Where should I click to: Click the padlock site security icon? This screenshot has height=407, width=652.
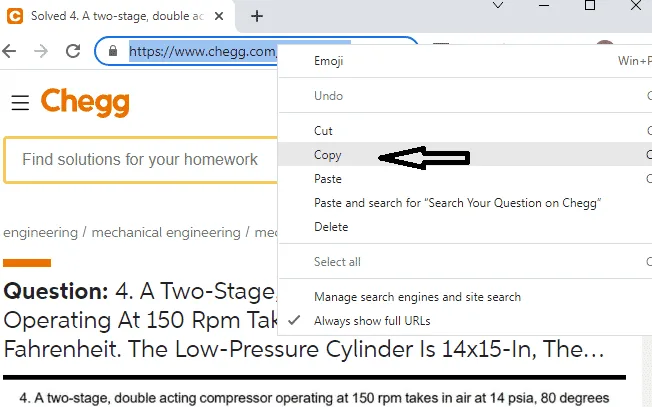(113, 51)
